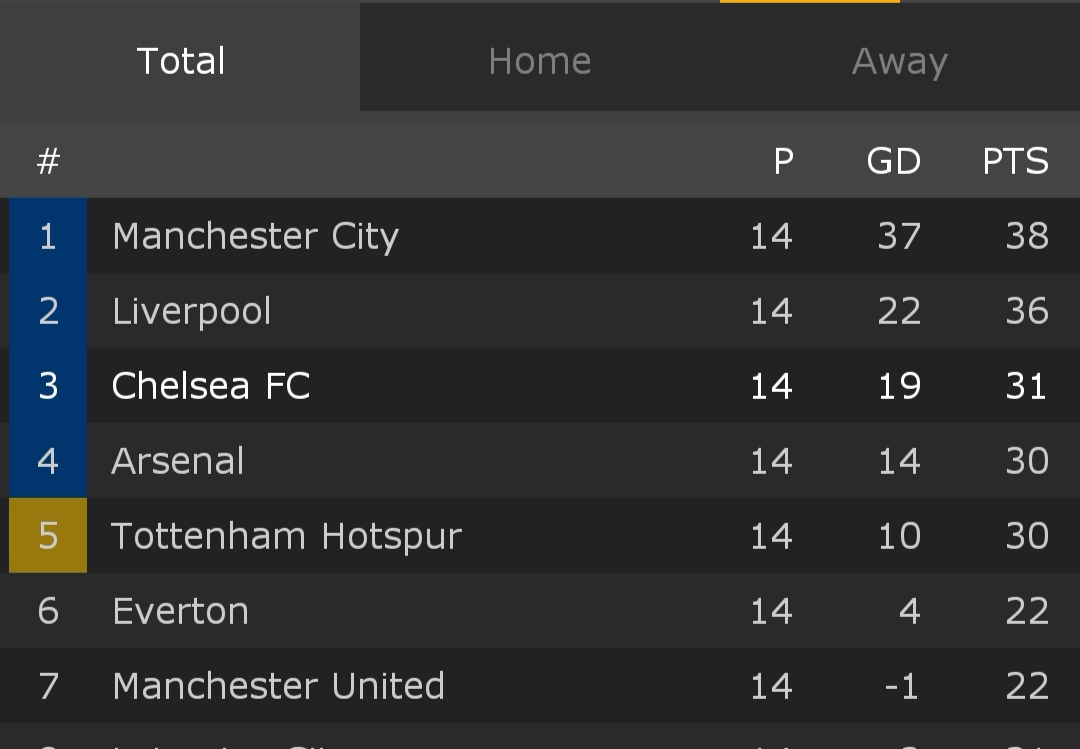
Task: Click the GD column header
Action: tap(893, 161)
